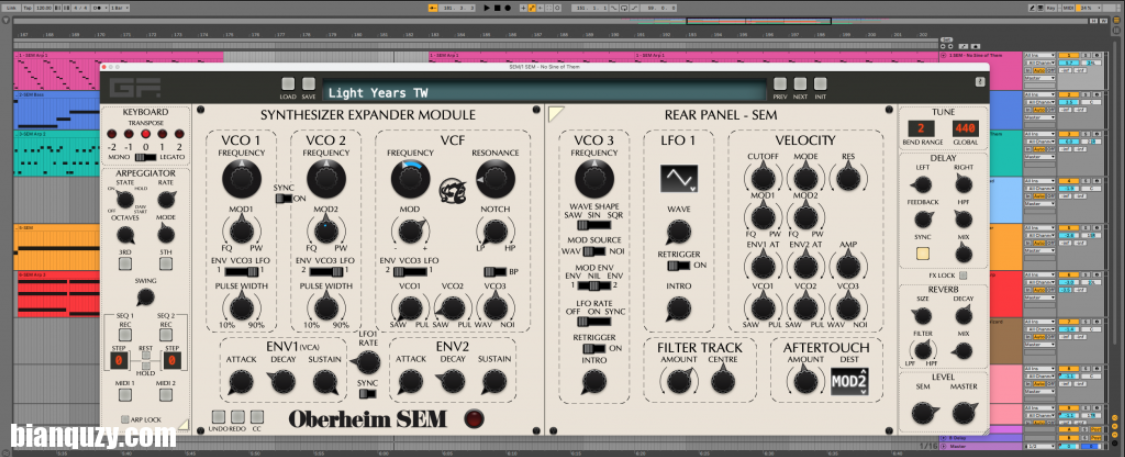This screenshot has width=1125, height=457.
Task: Click the VCF RESONANCE knob
Action: pos(494,179)
